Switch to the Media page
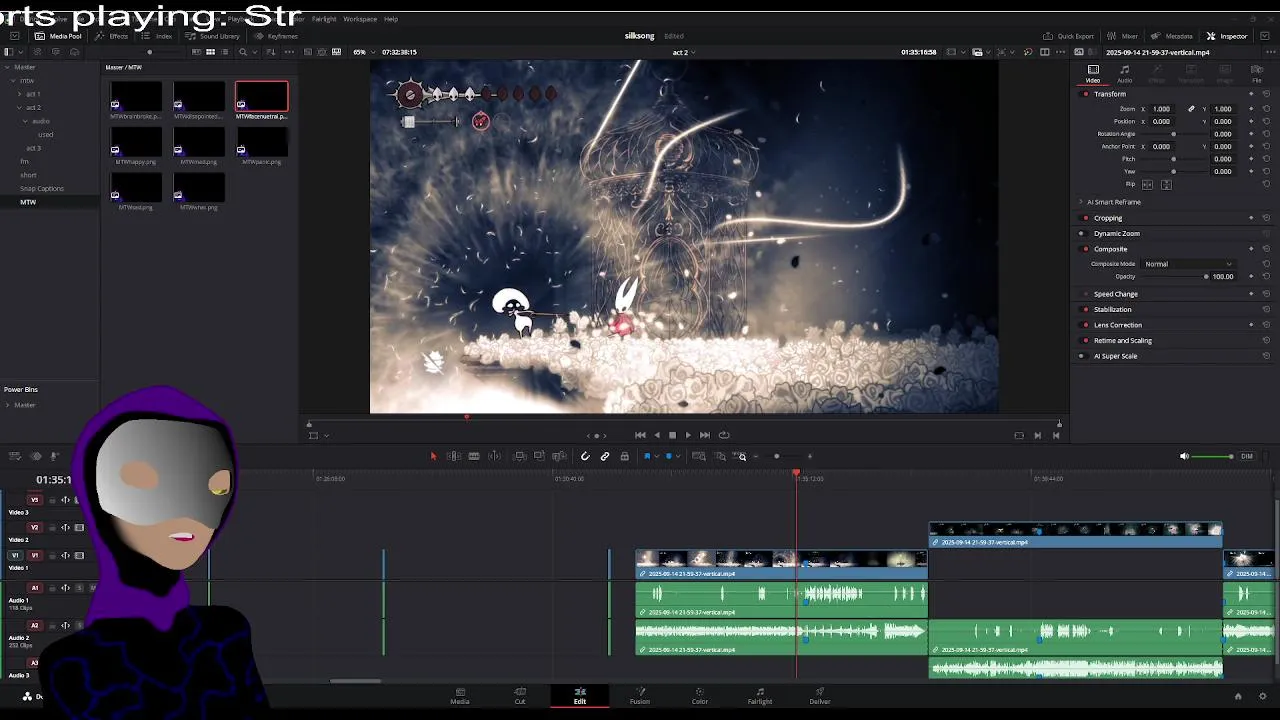Viewport: 1280px width, 720px height. coord(460,695)
